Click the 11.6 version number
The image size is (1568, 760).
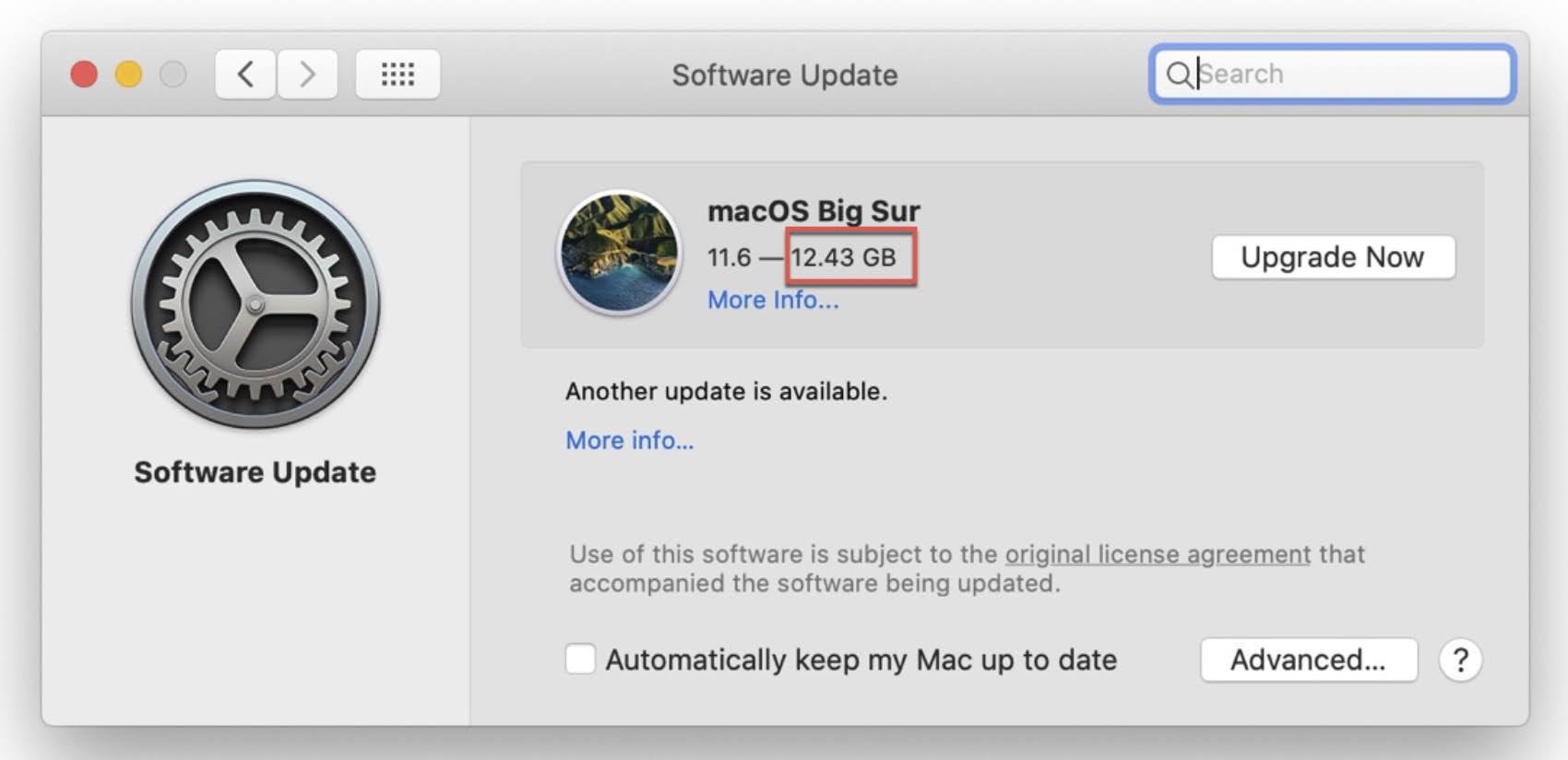(x=729, y=257)
